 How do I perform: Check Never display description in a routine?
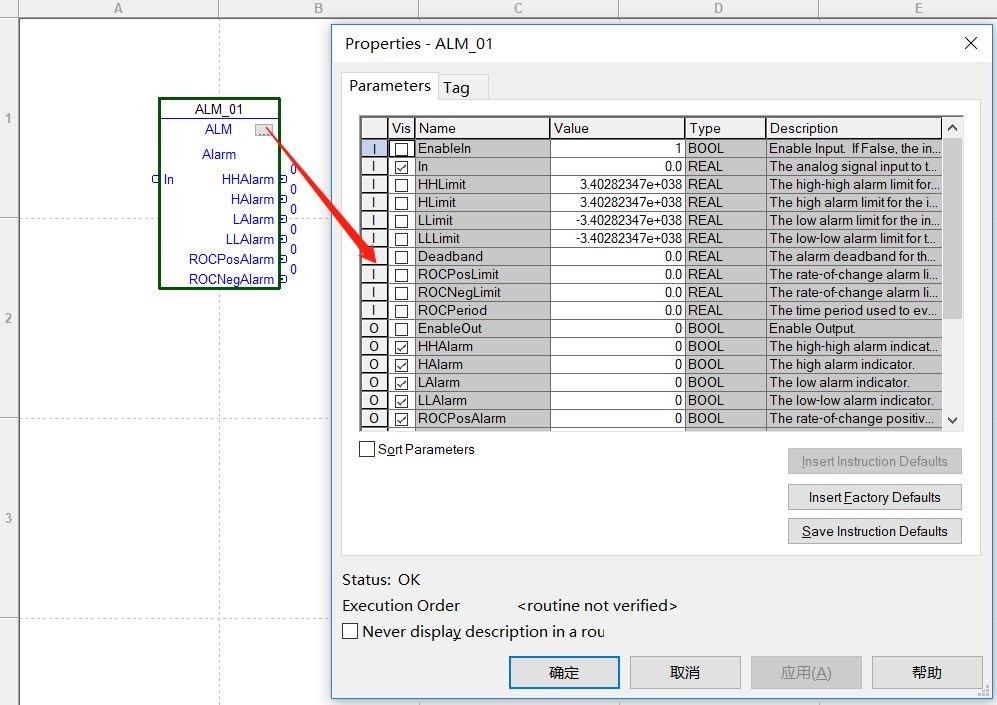point(350,631)
